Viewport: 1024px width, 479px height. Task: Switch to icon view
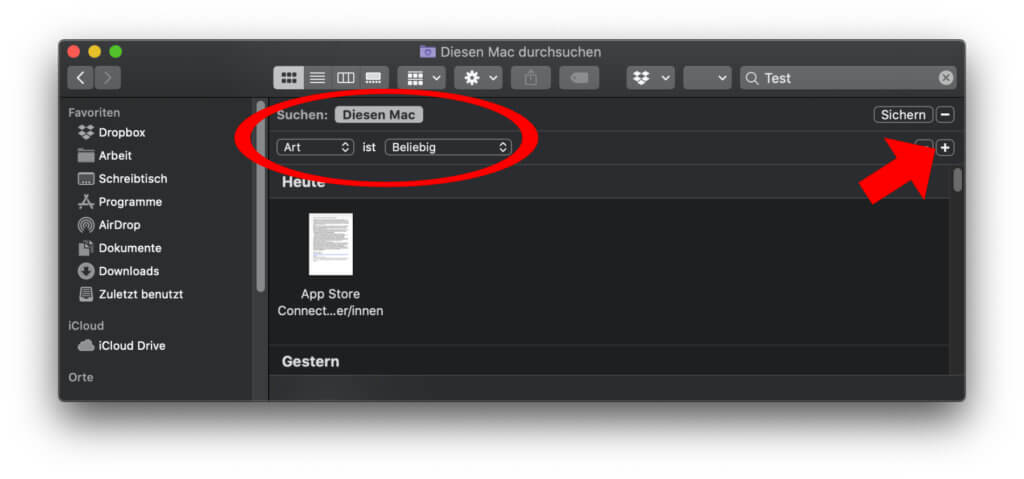click(288, 78)
